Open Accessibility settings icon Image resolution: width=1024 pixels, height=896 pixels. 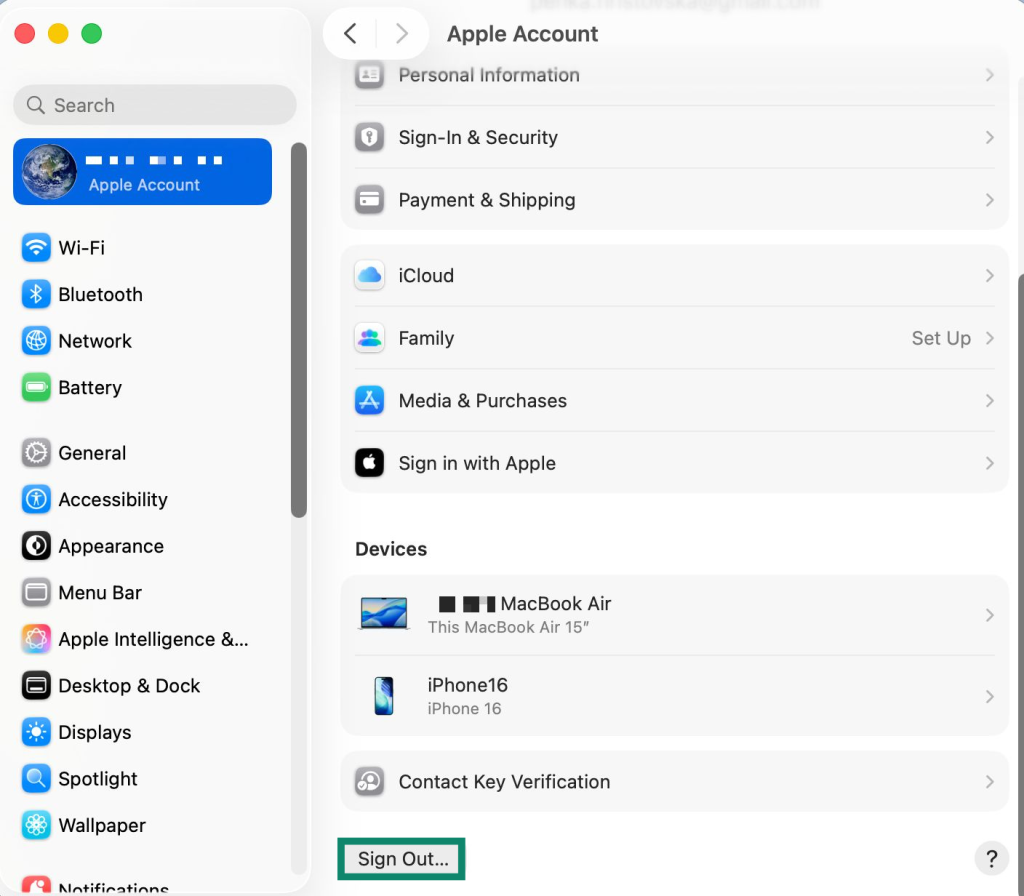36,499
